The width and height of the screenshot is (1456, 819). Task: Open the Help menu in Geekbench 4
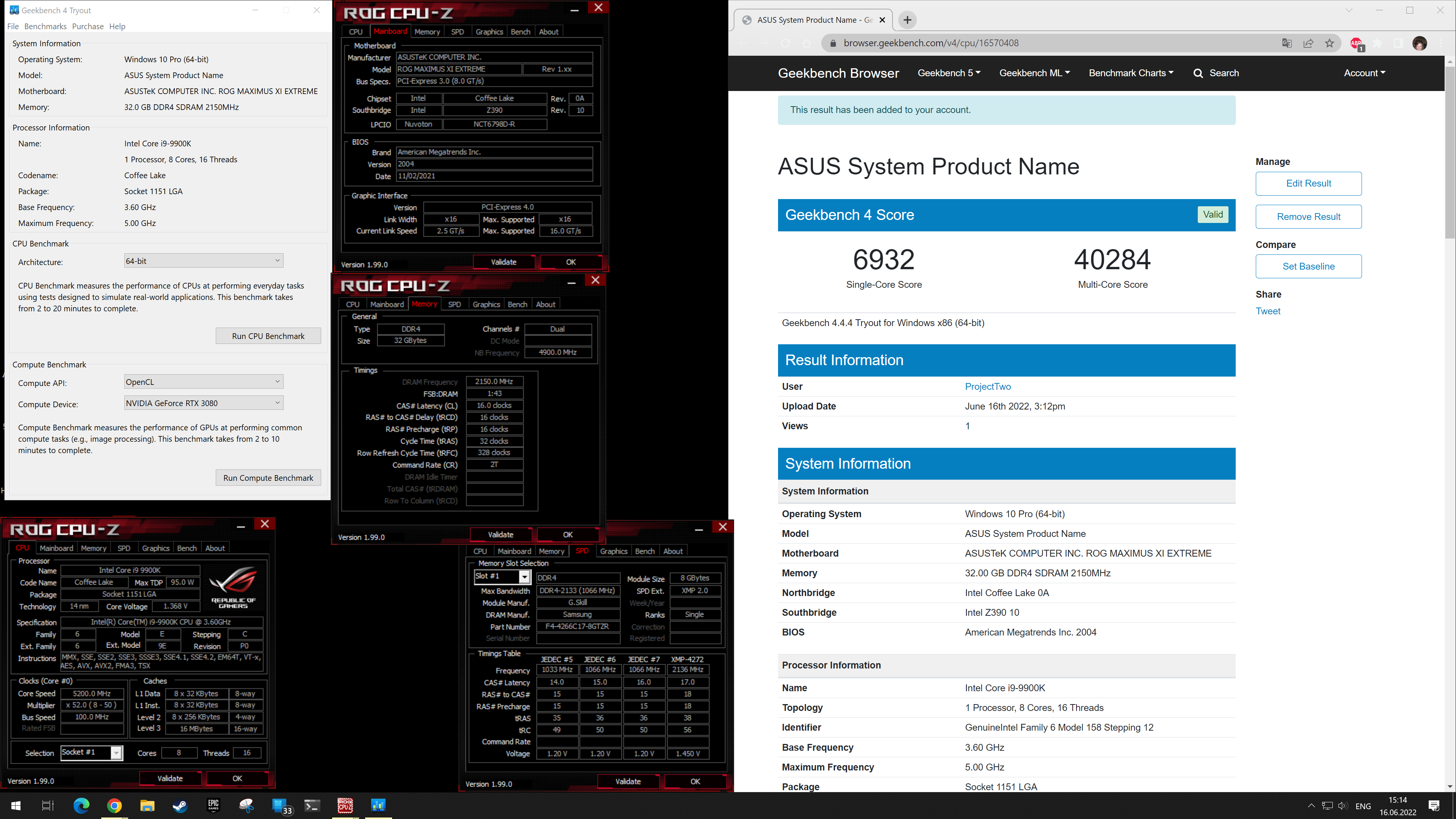click(117, 27)
